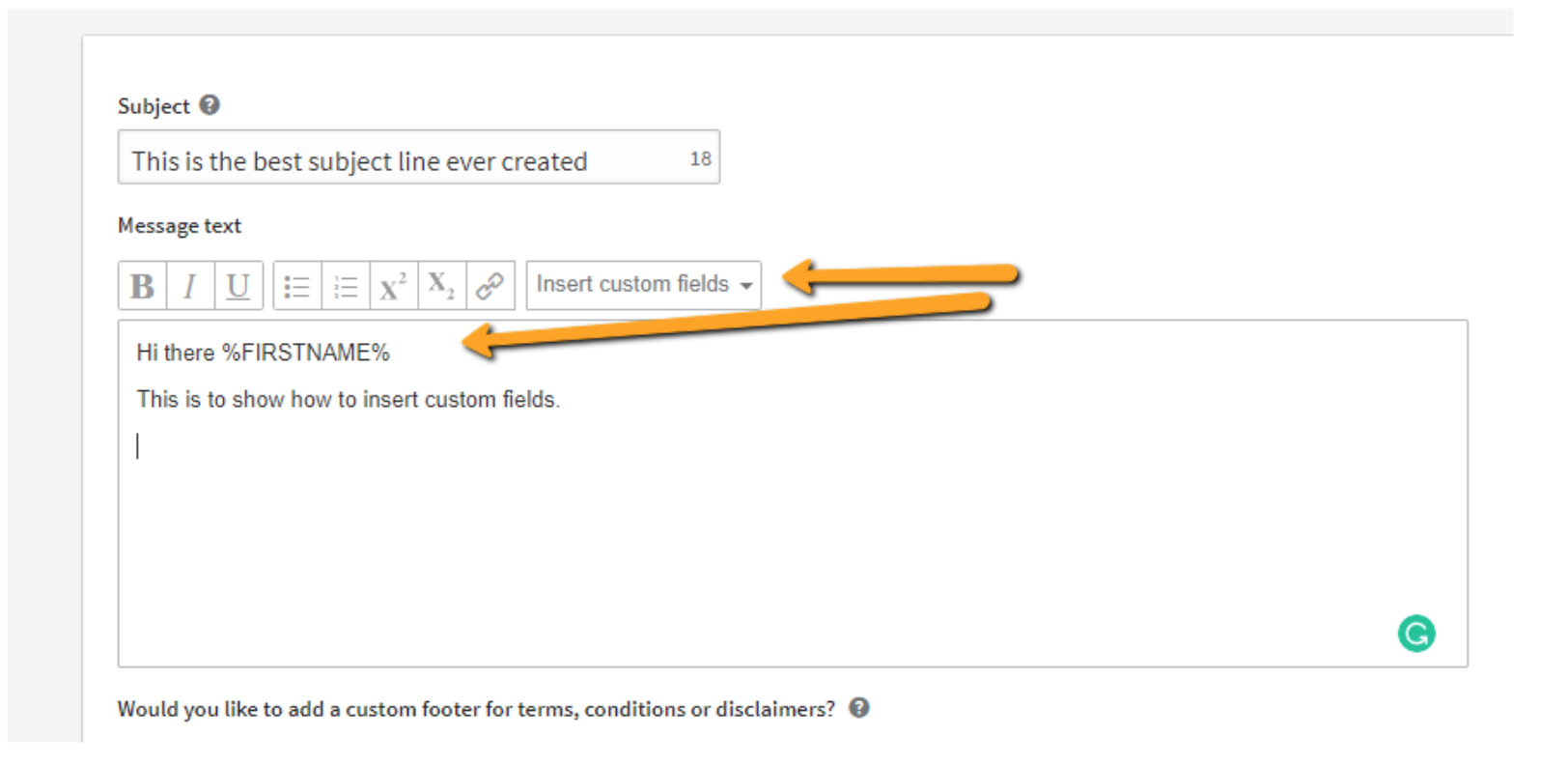The width and height of the screenshot is (1568, 765).
Task: Click on %FIRSTNAME% placeholder text
Action: [x=306, y=353]
